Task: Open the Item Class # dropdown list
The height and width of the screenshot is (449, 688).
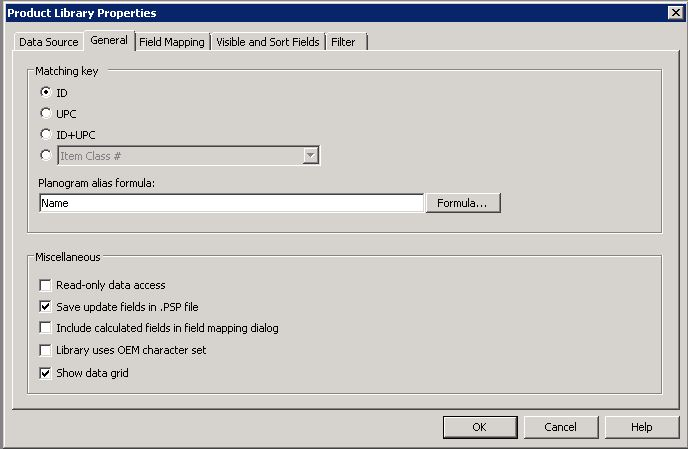Action: (x=310, y=155)
